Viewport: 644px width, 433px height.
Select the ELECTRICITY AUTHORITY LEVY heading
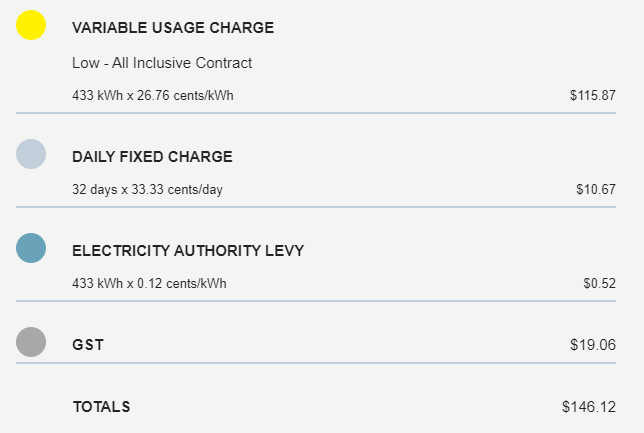point(188,251)
